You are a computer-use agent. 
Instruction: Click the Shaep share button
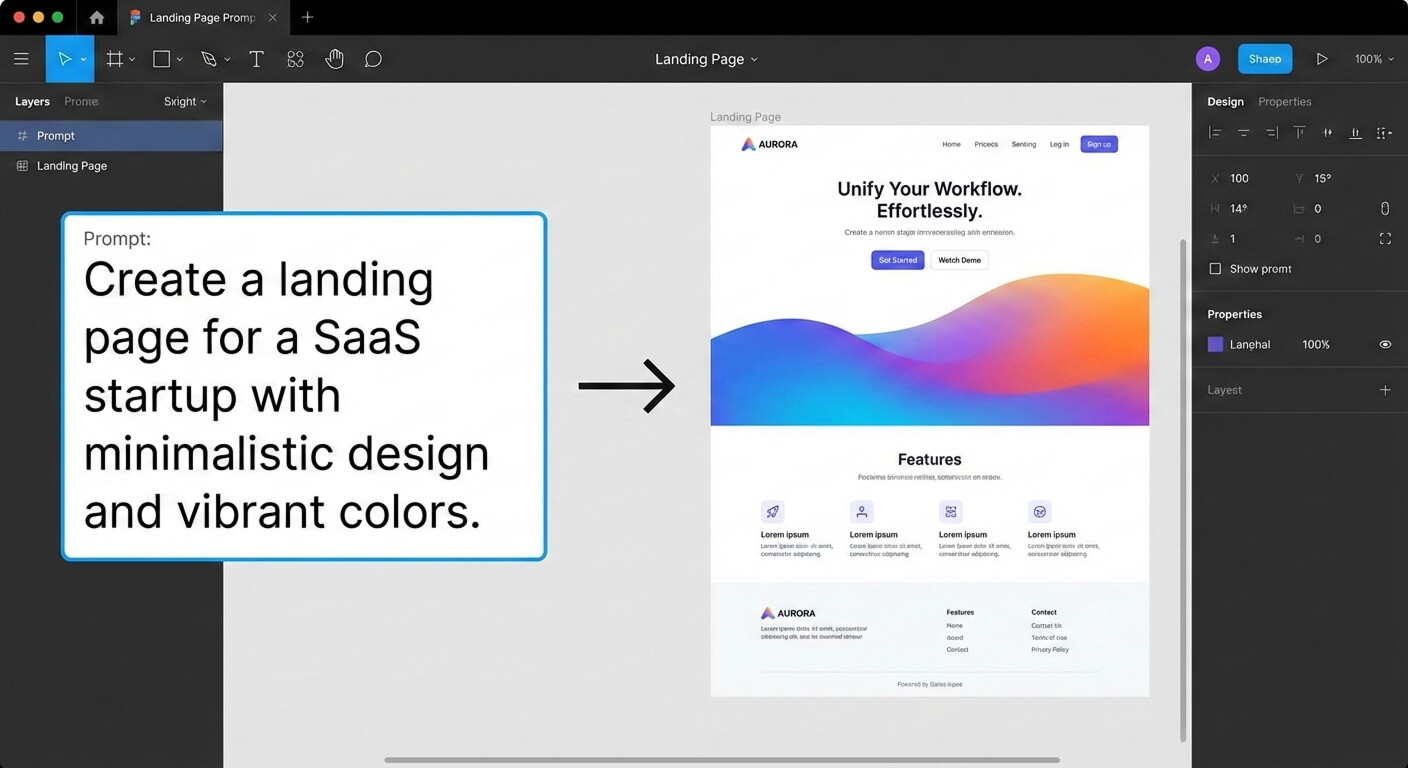pos(1264,58)
